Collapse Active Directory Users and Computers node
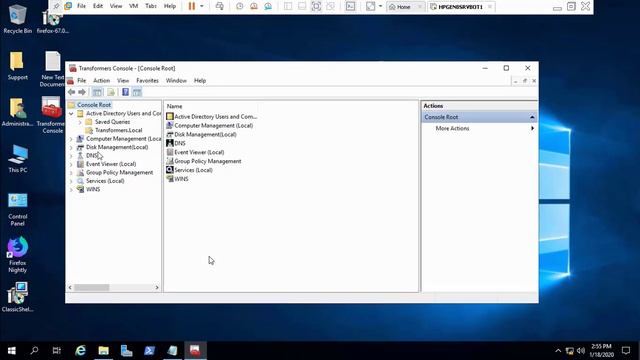This screenshot has height=360, width=640. pos(71,113)
